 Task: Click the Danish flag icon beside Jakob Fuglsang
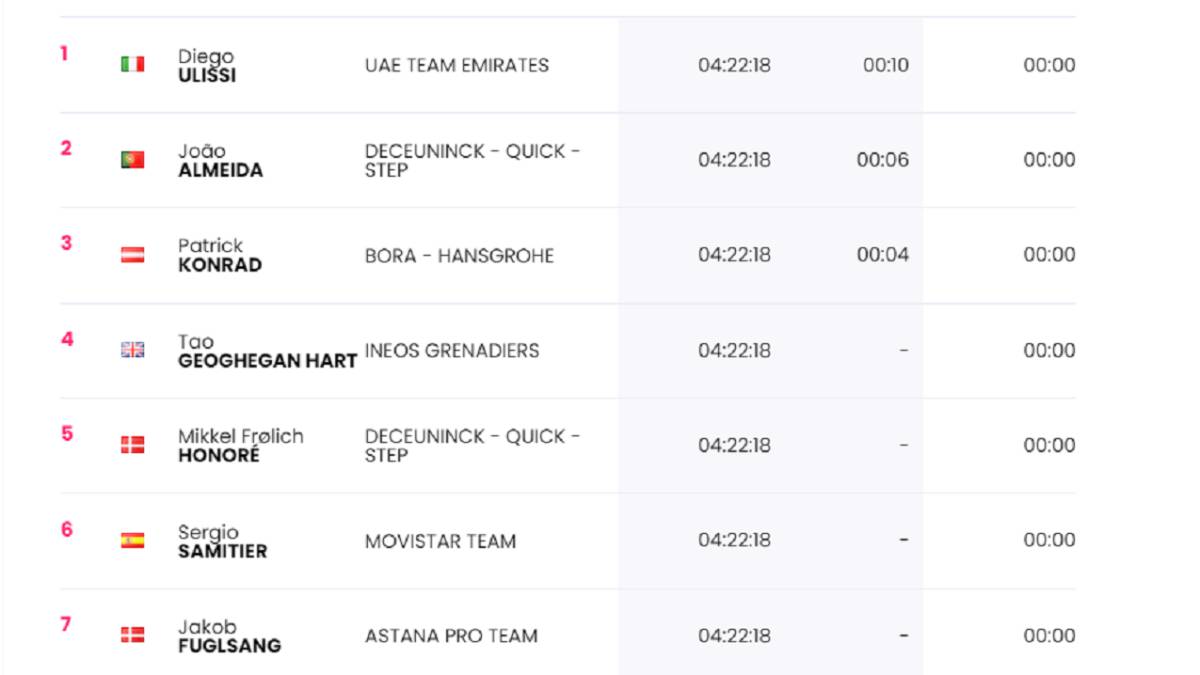coord(132,635)
